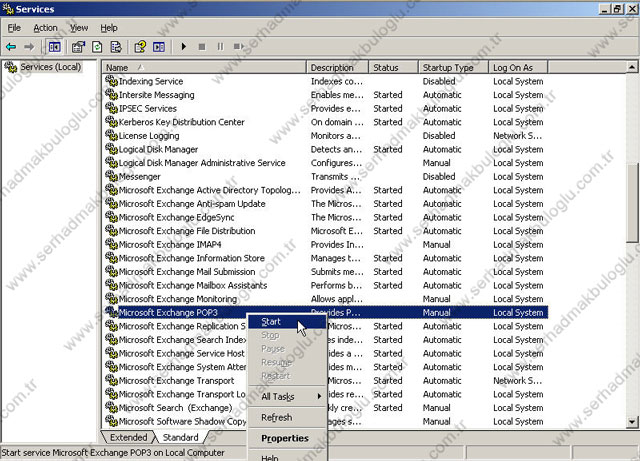This screenshot has width=640, height=461.
Task: Click the Export List toolbar icon
Action: 116,47
